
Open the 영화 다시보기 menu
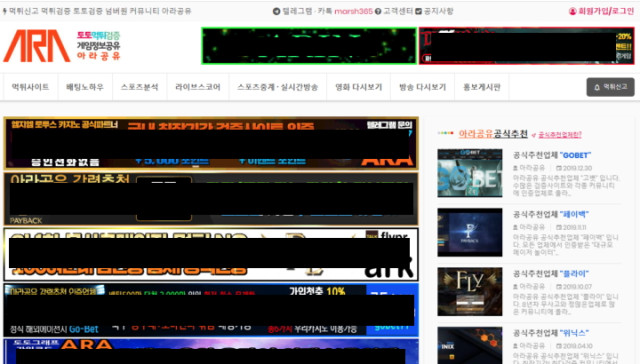(x=358, y=87)
